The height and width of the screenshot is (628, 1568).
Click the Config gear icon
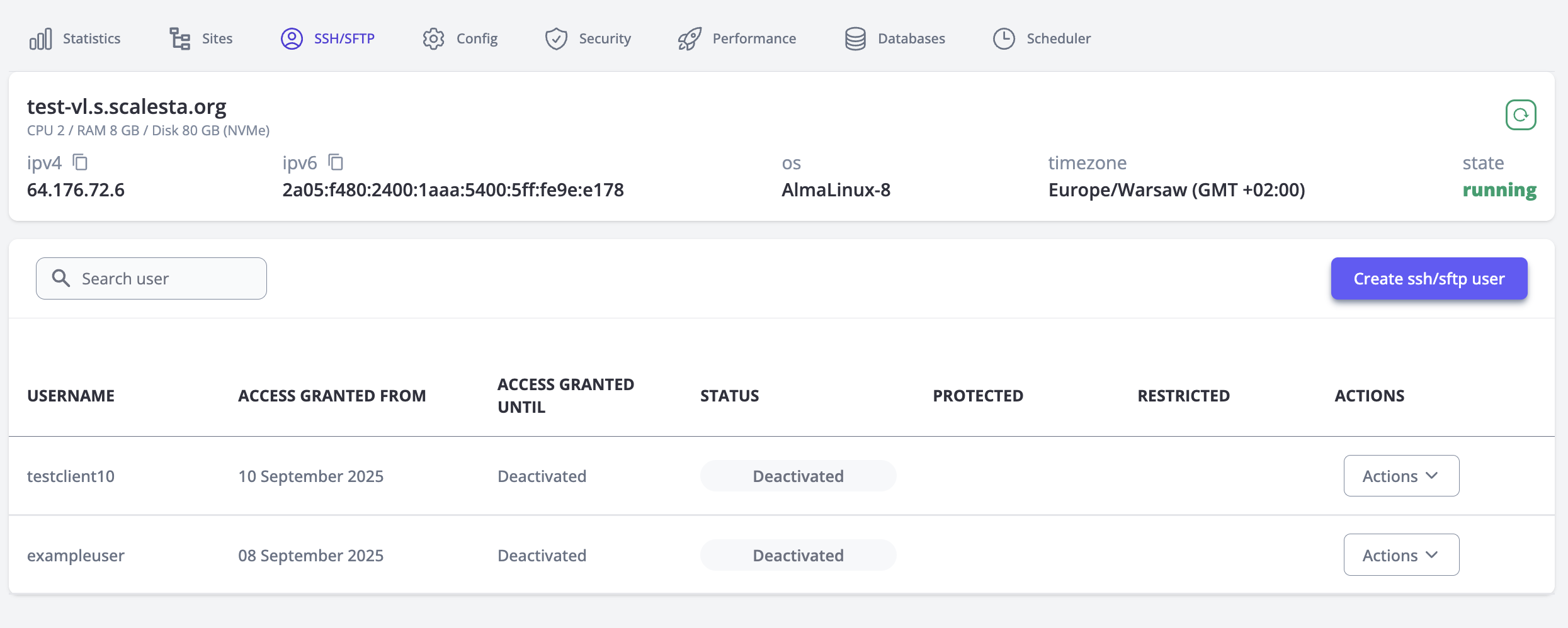tap(433, 39)
